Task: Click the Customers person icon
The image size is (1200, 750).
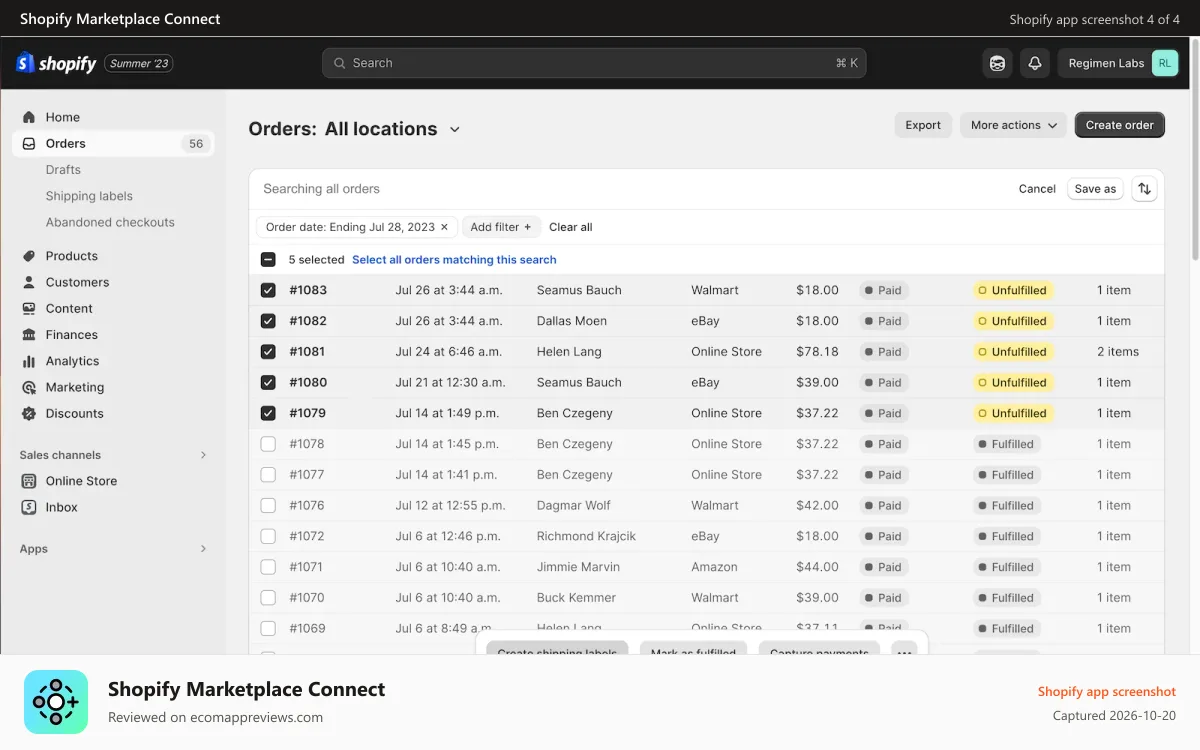Action: [x=29, y=282]
